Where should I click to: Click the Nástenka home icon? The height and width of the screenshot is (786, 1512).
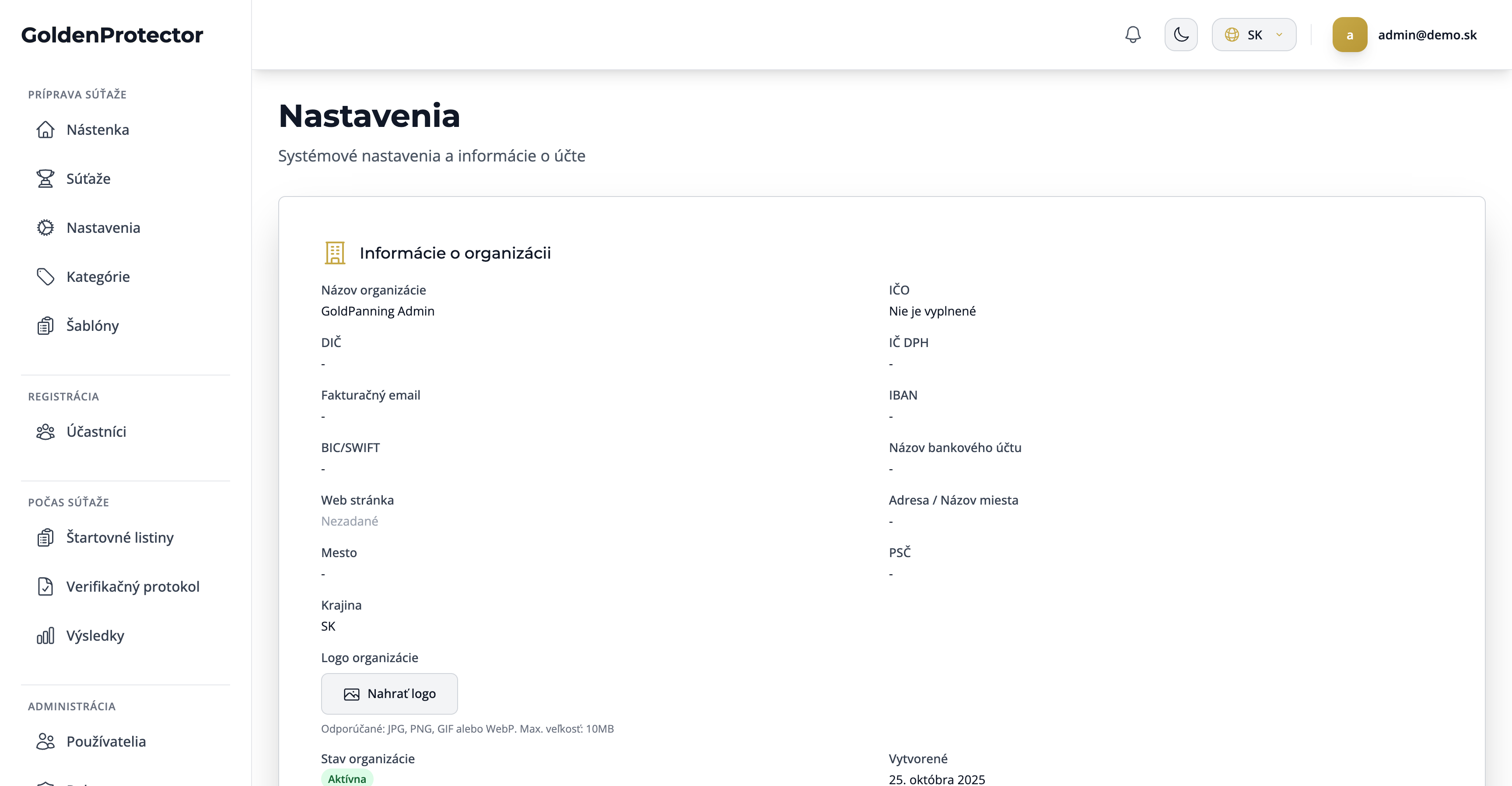pos(45,130)
